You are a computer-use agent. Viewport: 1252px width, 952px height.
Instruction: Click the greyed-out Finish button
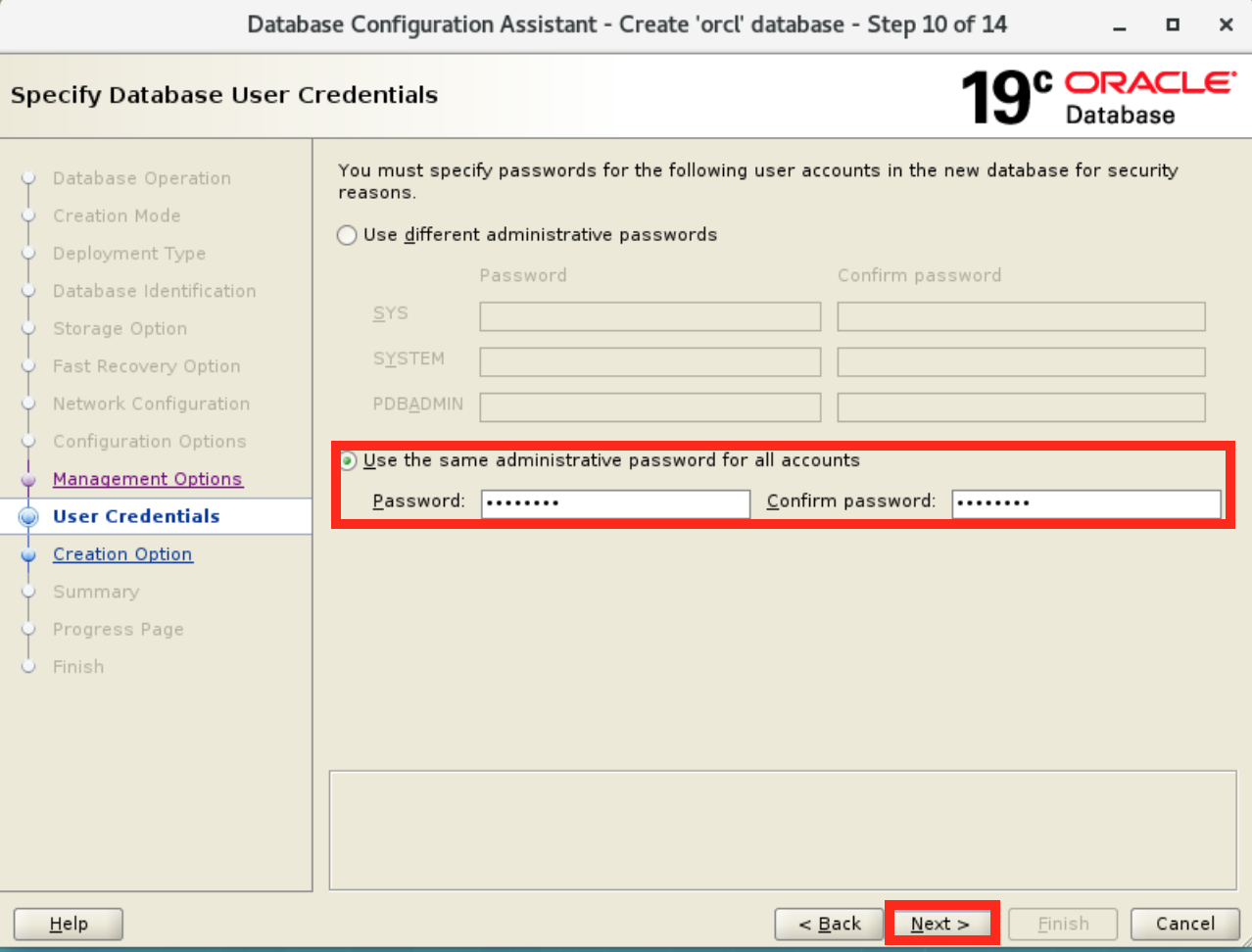1063,924
